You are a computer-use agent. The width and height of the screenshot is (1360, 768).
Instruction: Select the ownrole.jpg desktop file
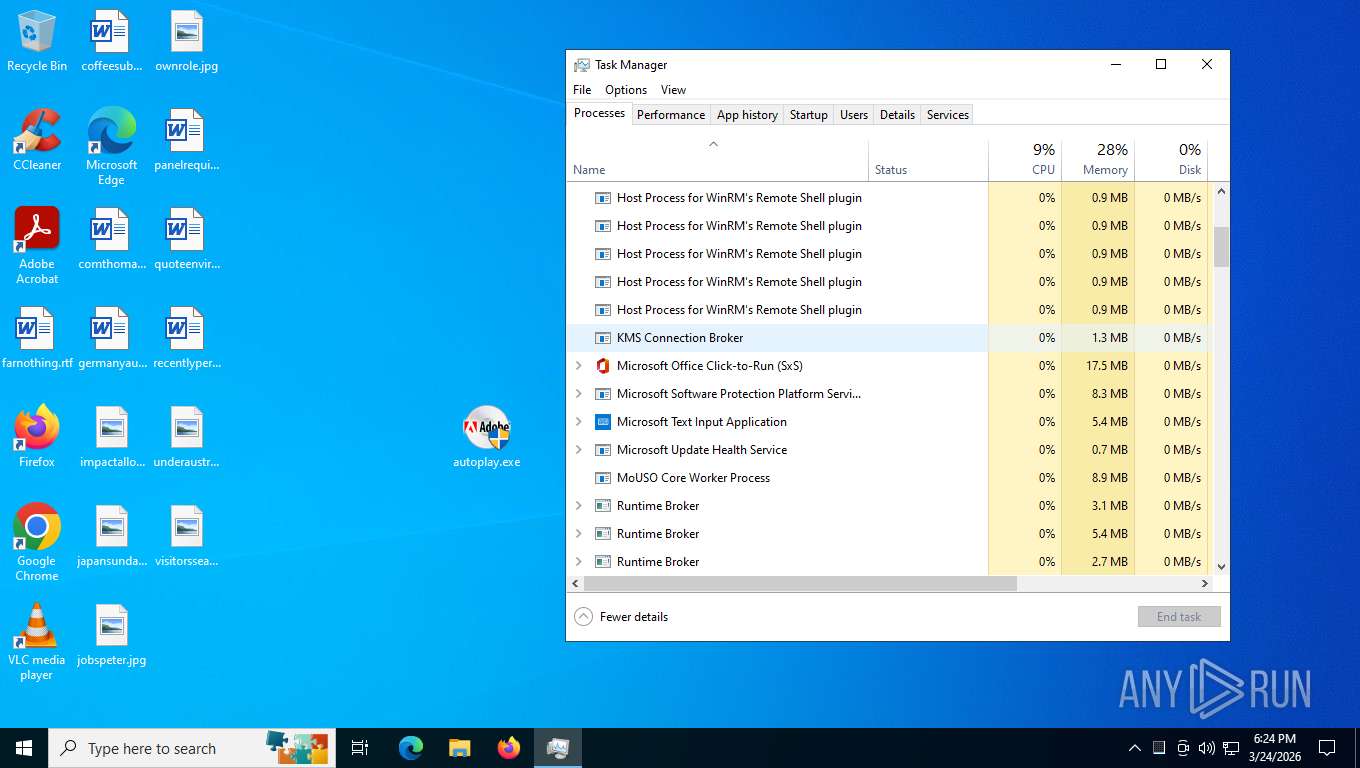pos(186,41)
